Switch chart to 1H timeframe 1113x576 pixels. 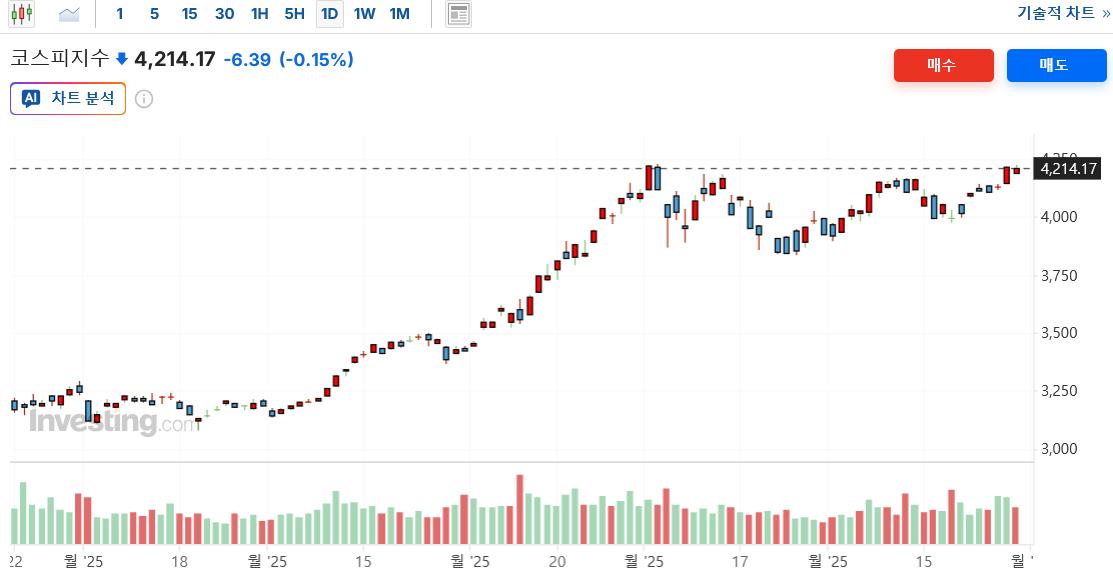(x=260, y=14)
